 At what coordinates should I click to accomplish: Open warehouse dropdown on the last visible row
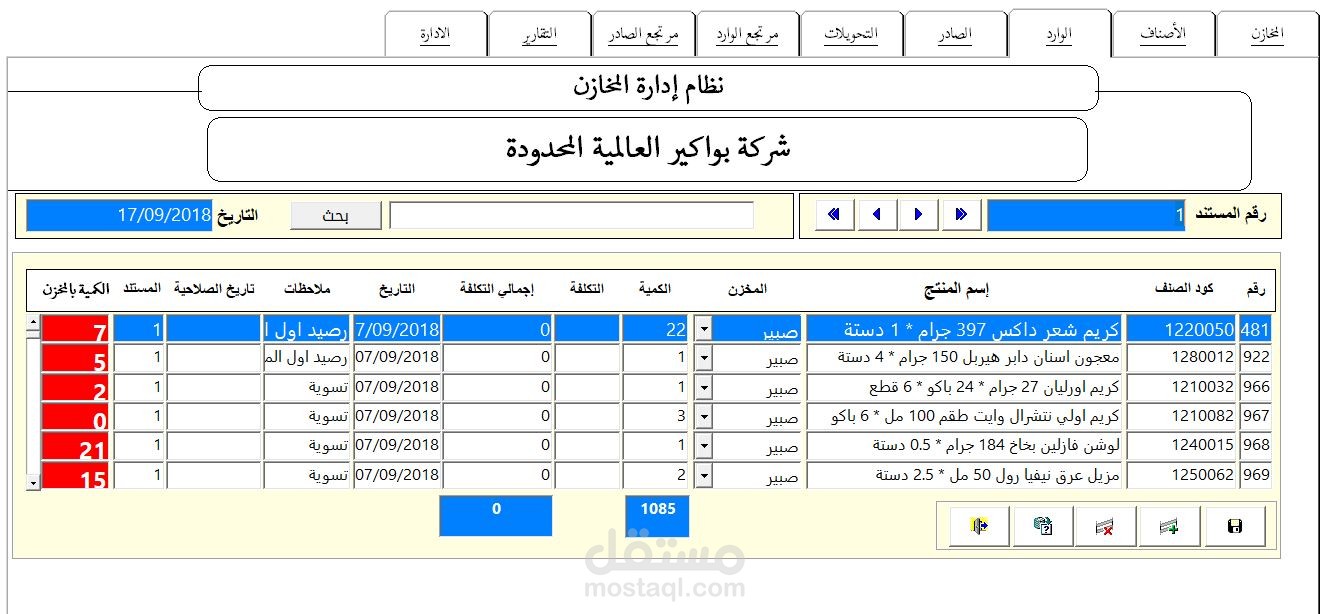tap(705, 474)
